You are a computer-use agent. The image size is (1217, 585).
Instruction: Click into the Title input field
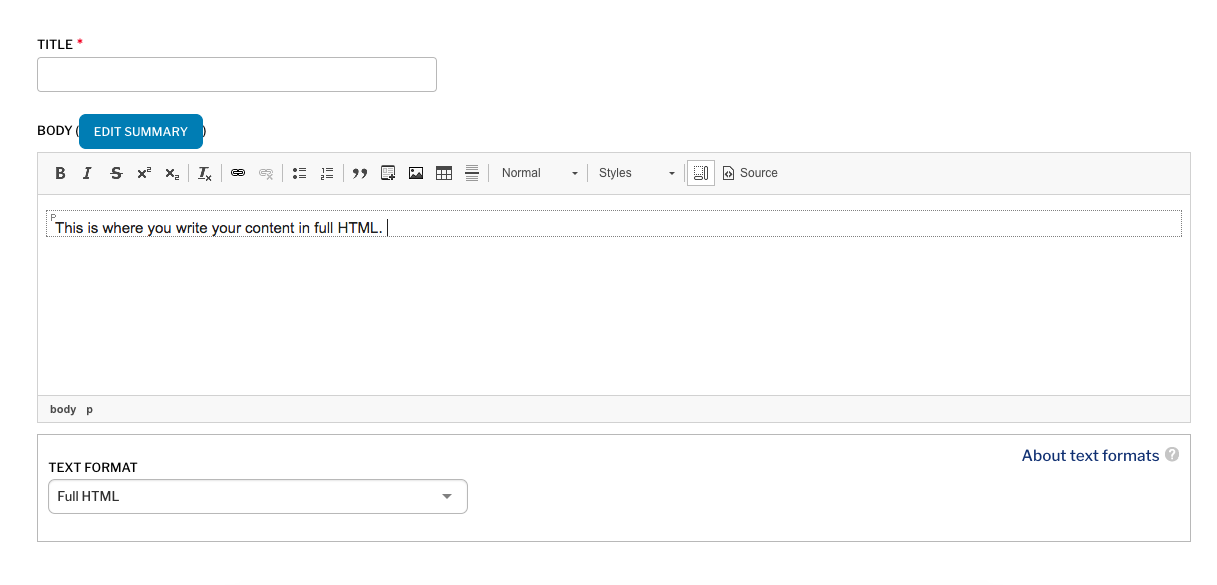coord(237,75)
